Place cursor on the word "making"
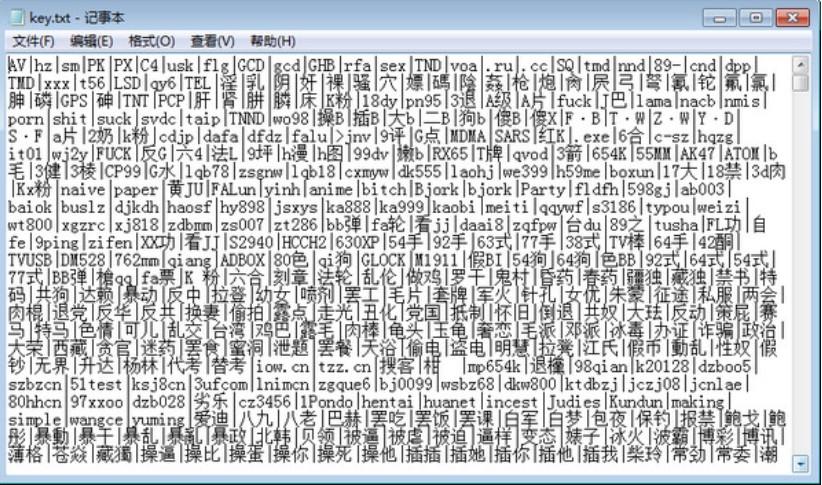 click(698, 402)
